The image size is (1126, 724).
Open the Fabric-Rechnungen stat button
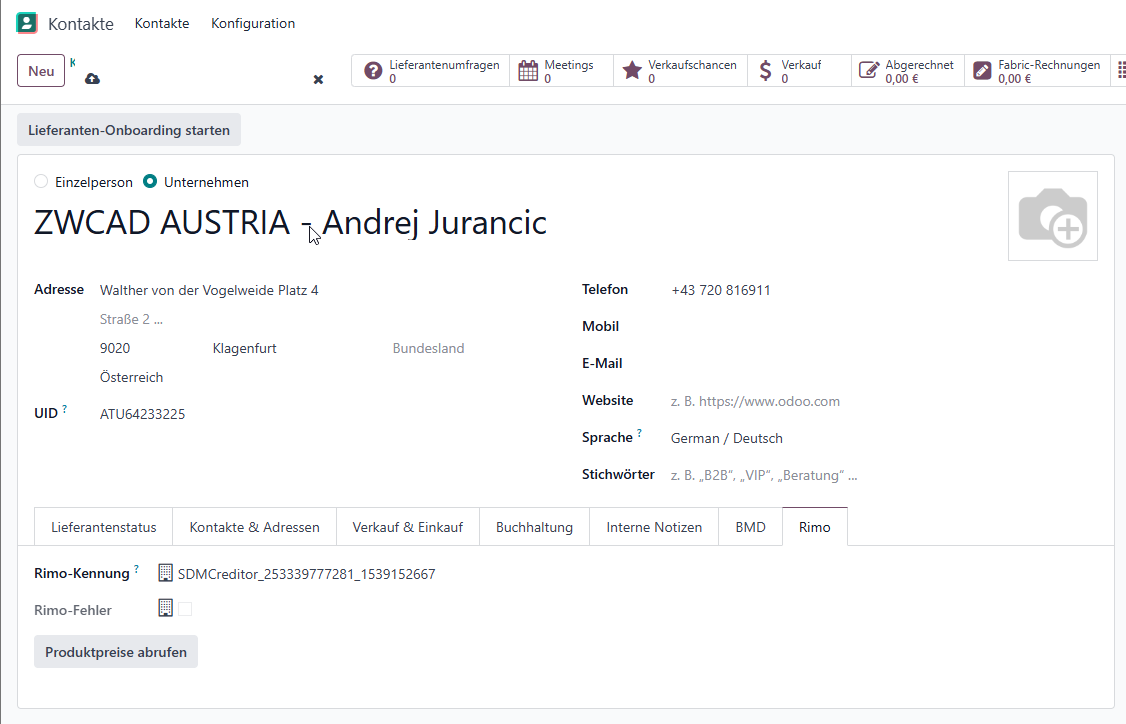point(1037,70)
